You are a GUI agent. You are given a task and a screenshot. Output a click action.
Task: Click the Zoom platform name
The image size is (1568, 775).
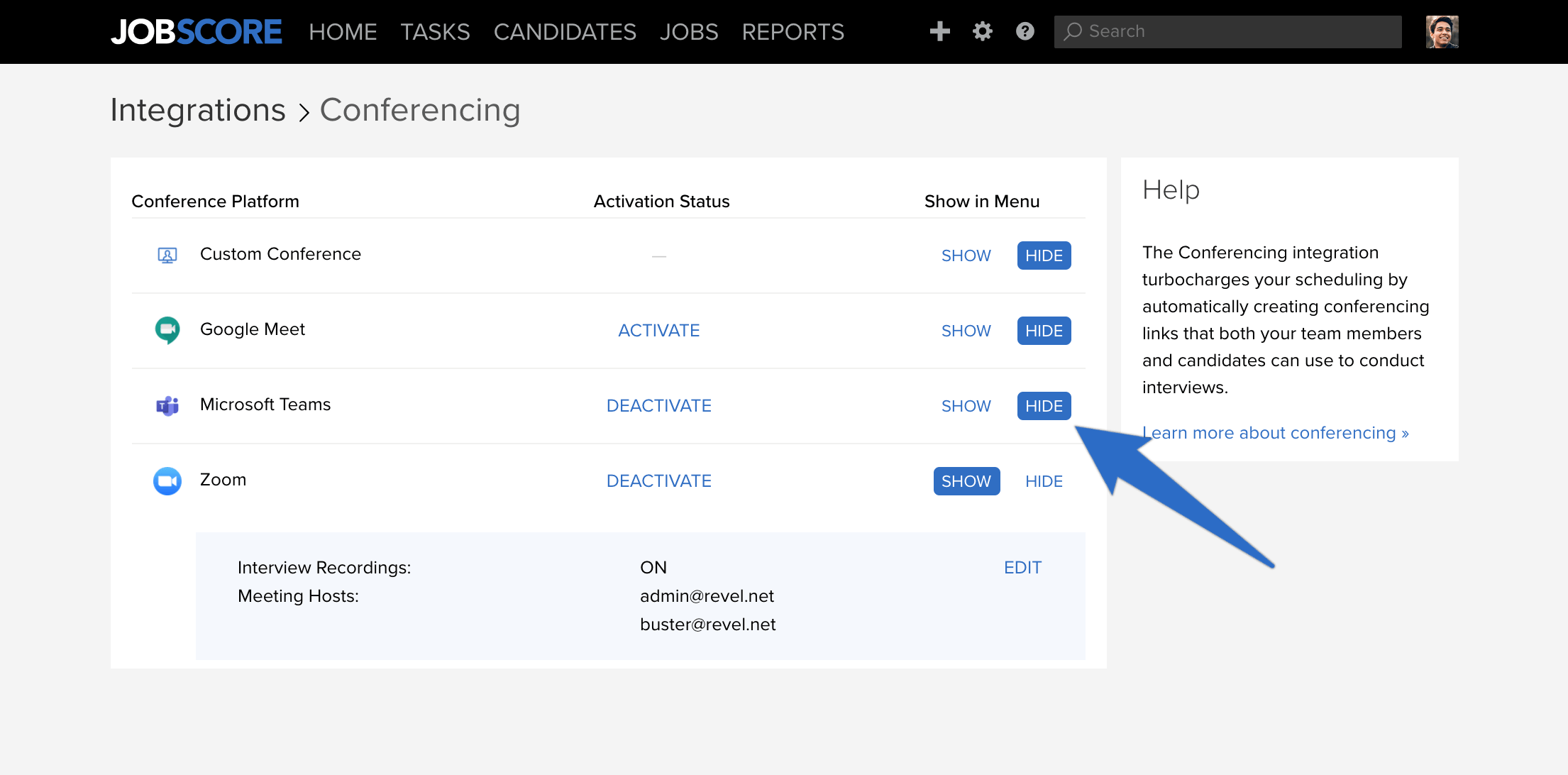223,480
